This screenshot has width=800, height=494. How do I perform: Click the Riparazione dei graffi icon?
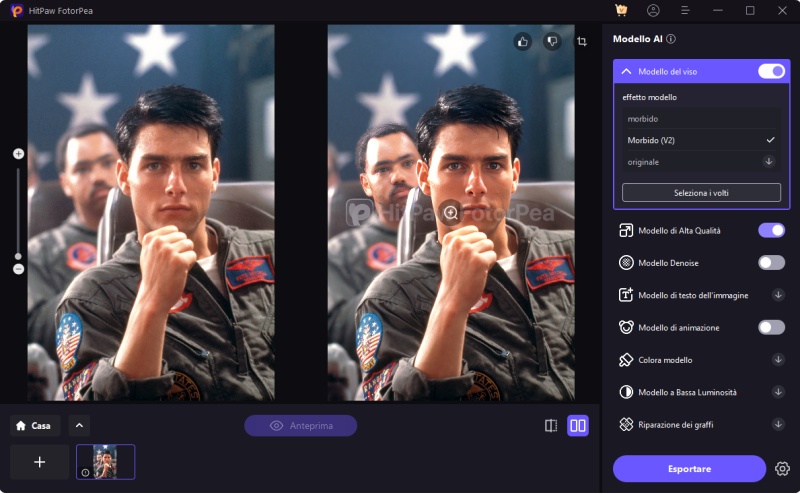click(x=626, y=424)
